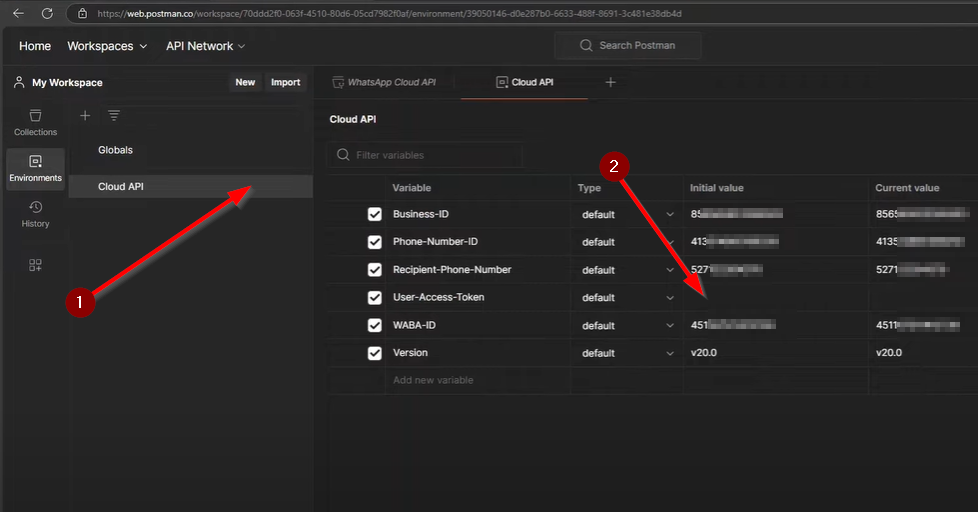Reload the browser page
978x512 pixels.
(47, 13)
